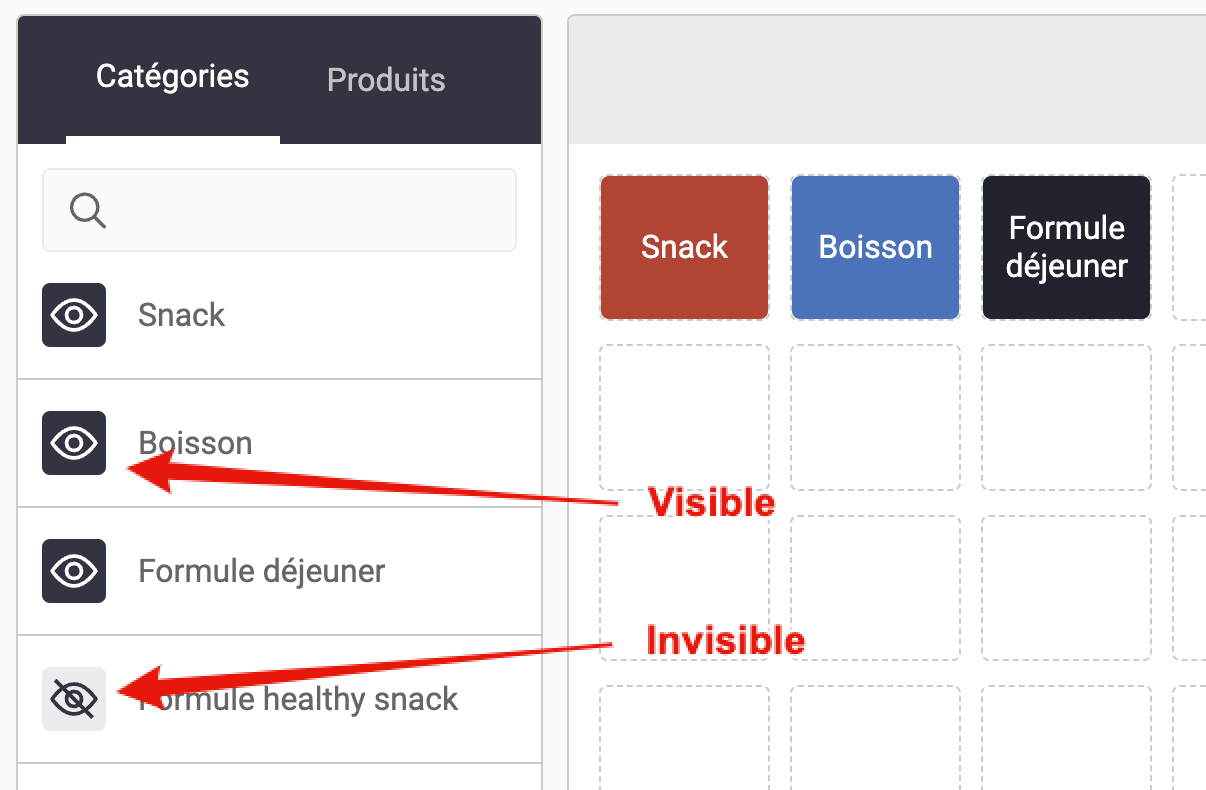Hide the Formule déjeuner category
Screen dimensions: 1206x790
(x=74, y=571)
